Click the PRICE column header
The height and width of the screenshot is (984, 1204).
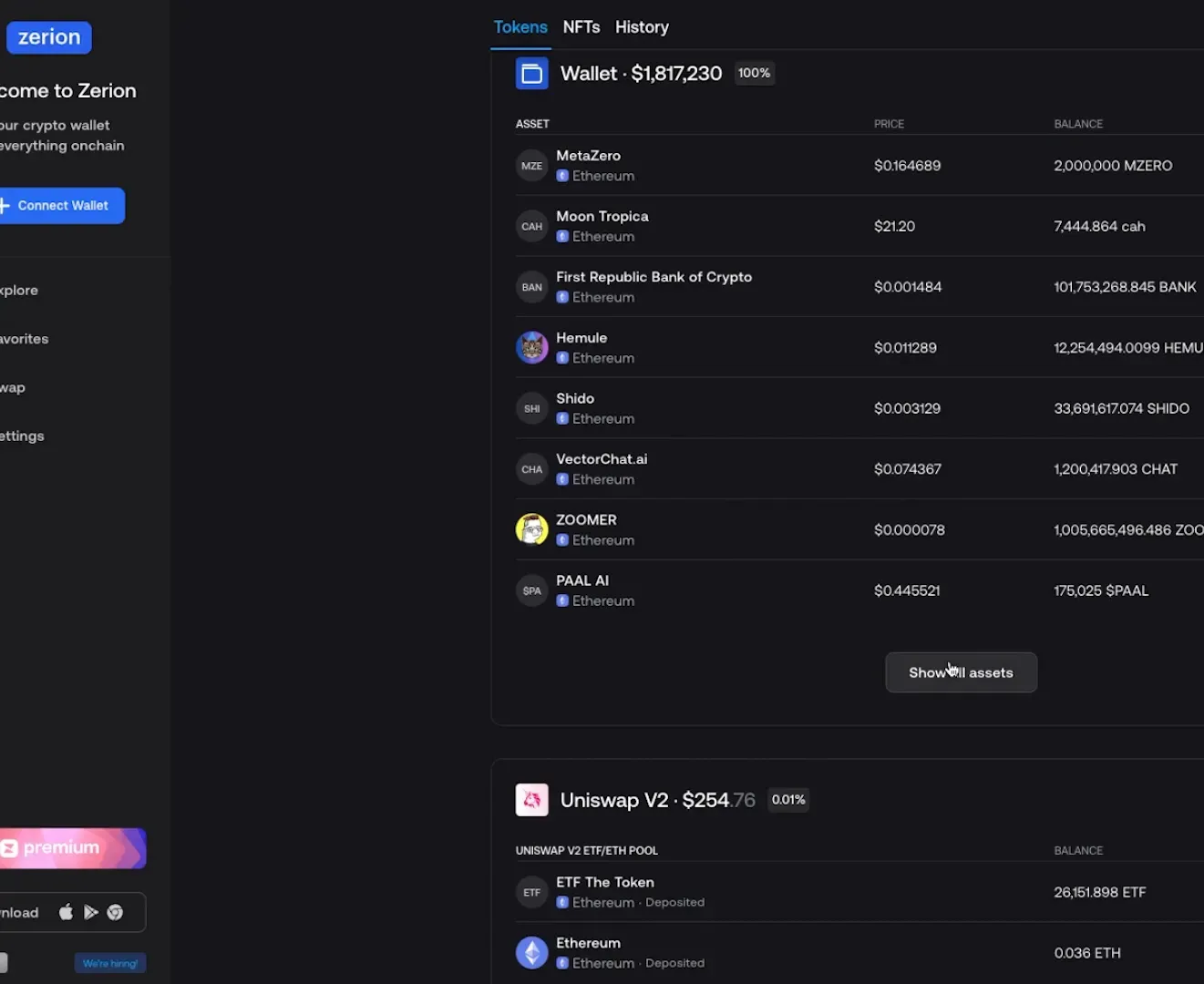click(889, 124)
